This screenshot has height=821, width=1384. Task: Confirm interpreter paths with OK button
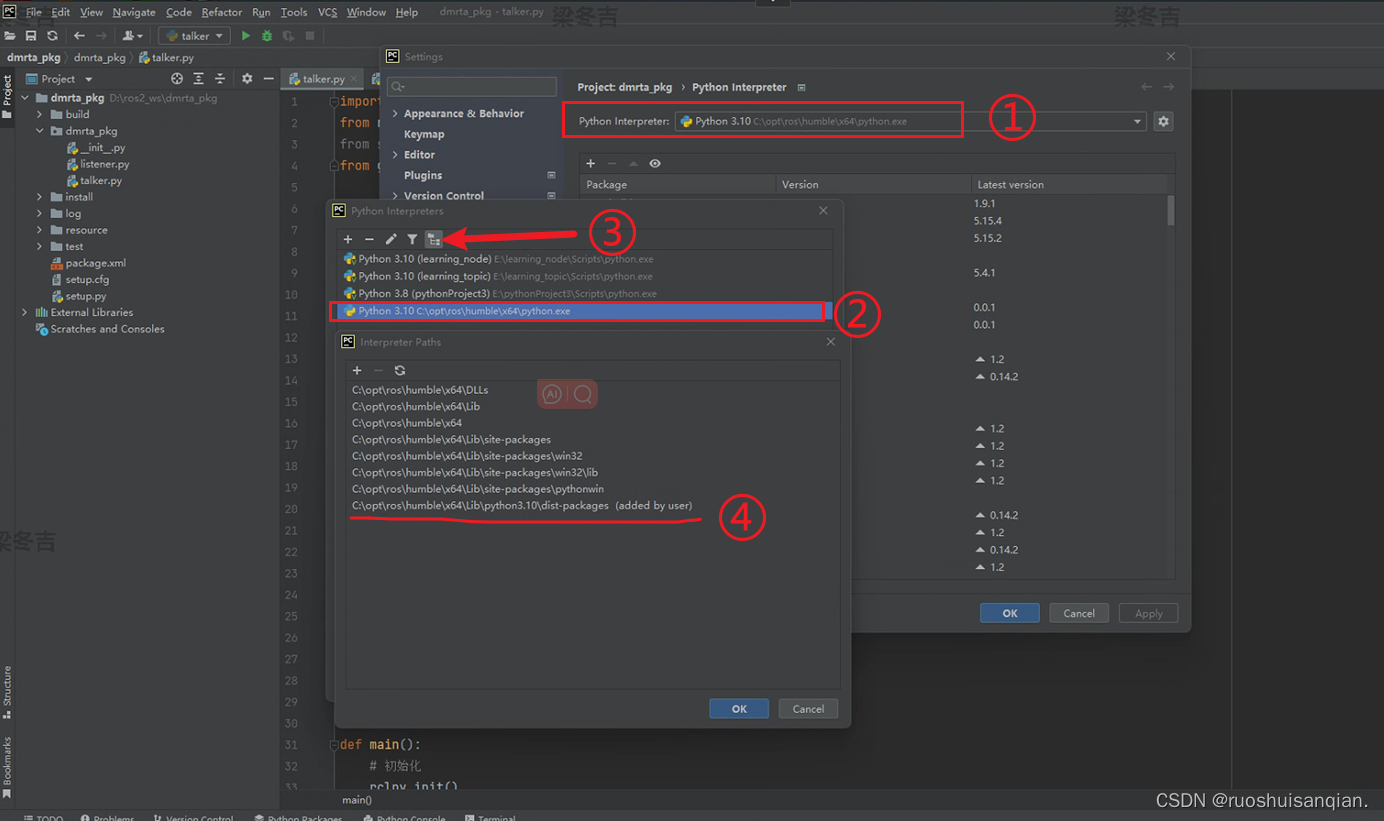[x=739, y=708]
